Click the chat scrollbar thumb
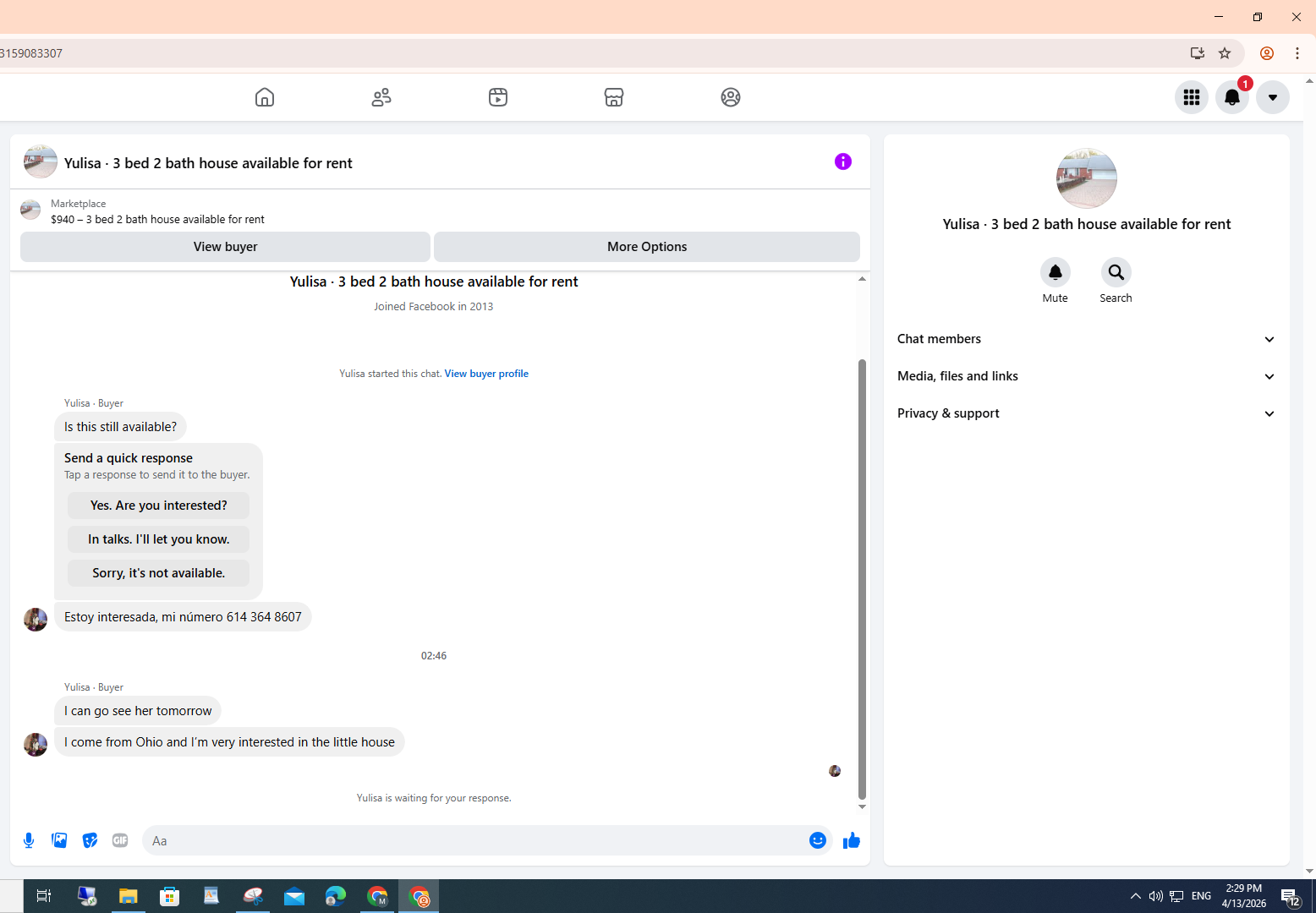 pyautogui.click(x=862, y=579)
